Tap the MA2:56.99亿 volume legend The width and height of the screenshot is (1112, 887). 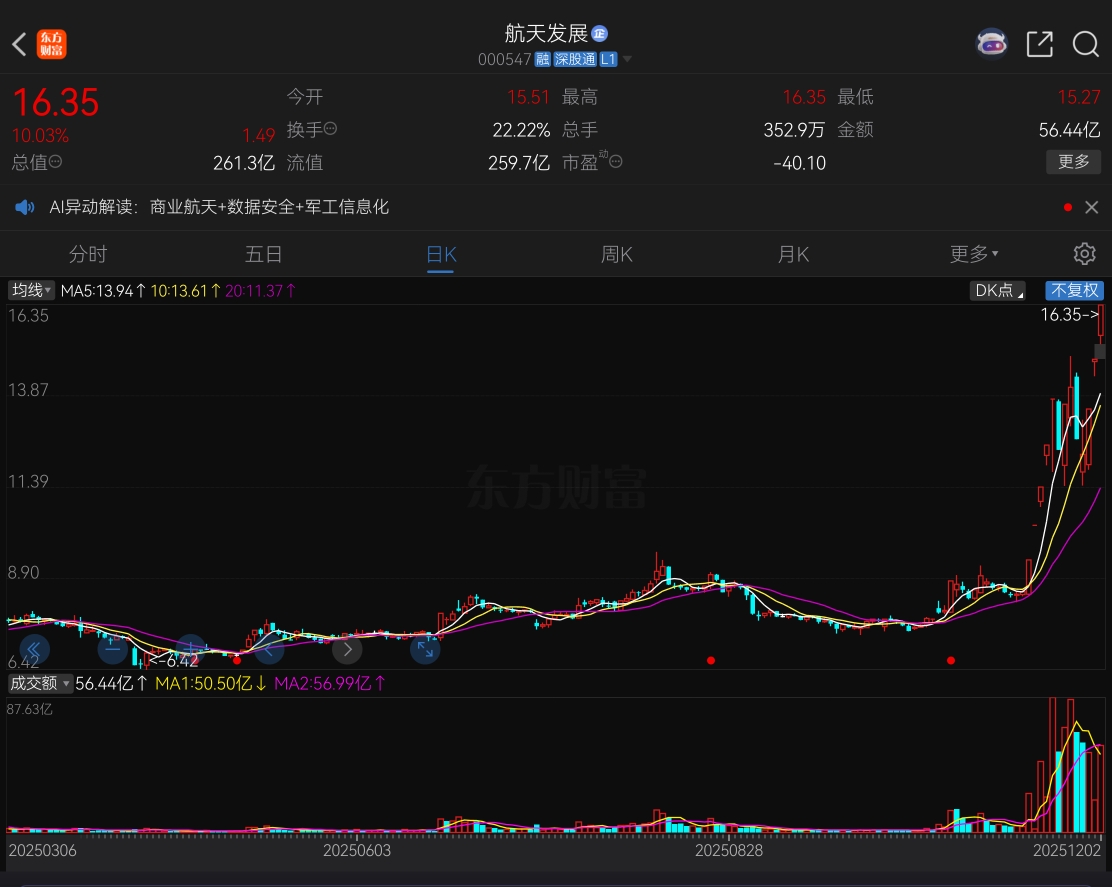pos(330,684)
